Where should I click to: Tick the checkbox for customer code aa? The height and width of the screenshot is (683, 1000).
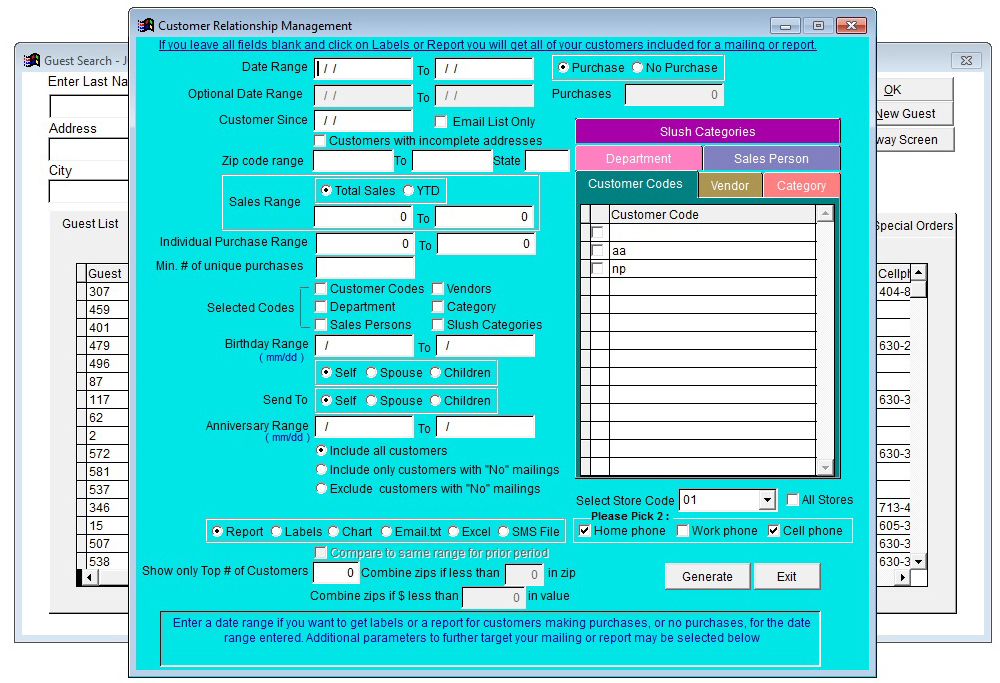pos(598,251)
